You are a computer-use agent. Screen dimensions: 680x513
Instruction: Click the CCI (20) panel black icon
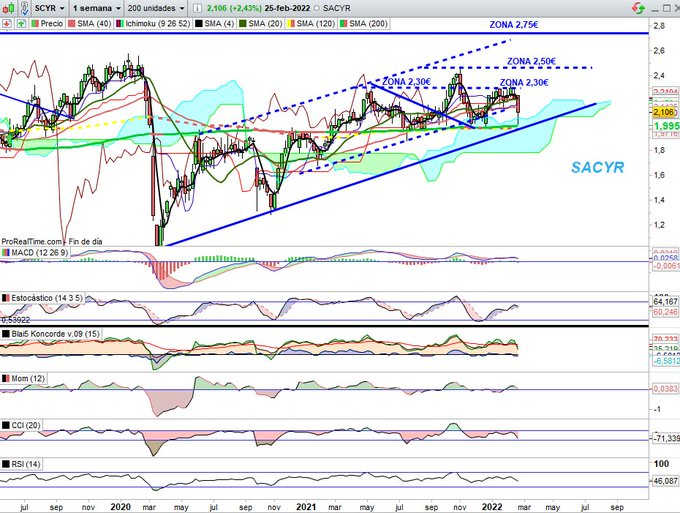pos(6,425)
